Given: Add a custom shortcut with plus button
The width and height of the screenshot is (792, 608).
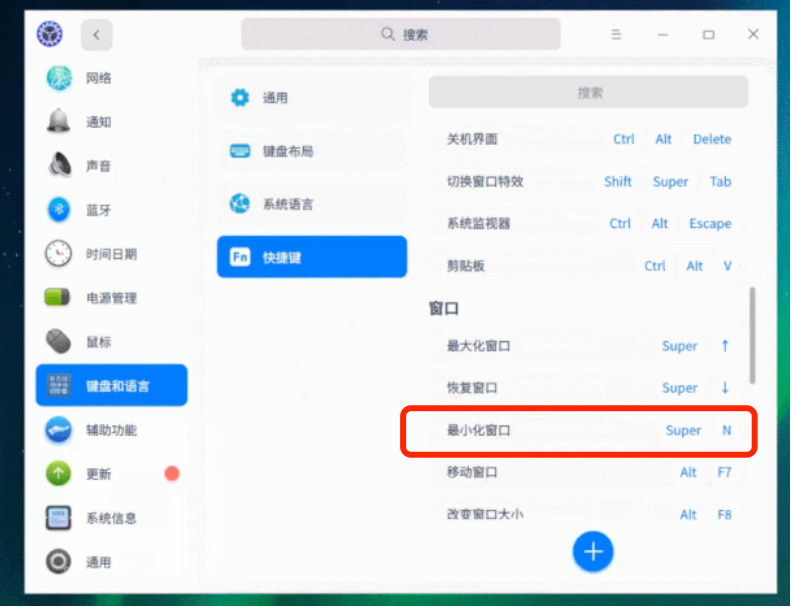Looking at the screenshot, I should coord(593,551).
